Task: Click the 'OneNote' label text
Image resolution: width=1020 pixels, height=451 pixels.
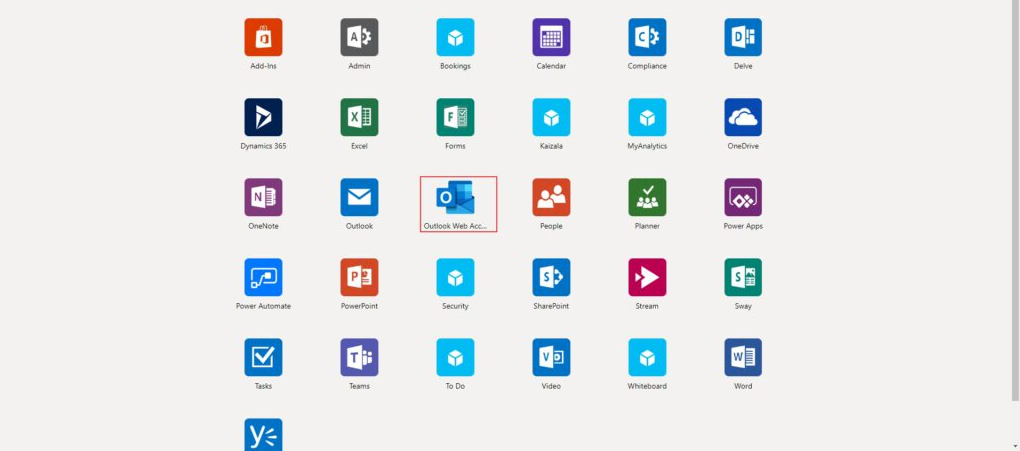Action: pos(263,226)
